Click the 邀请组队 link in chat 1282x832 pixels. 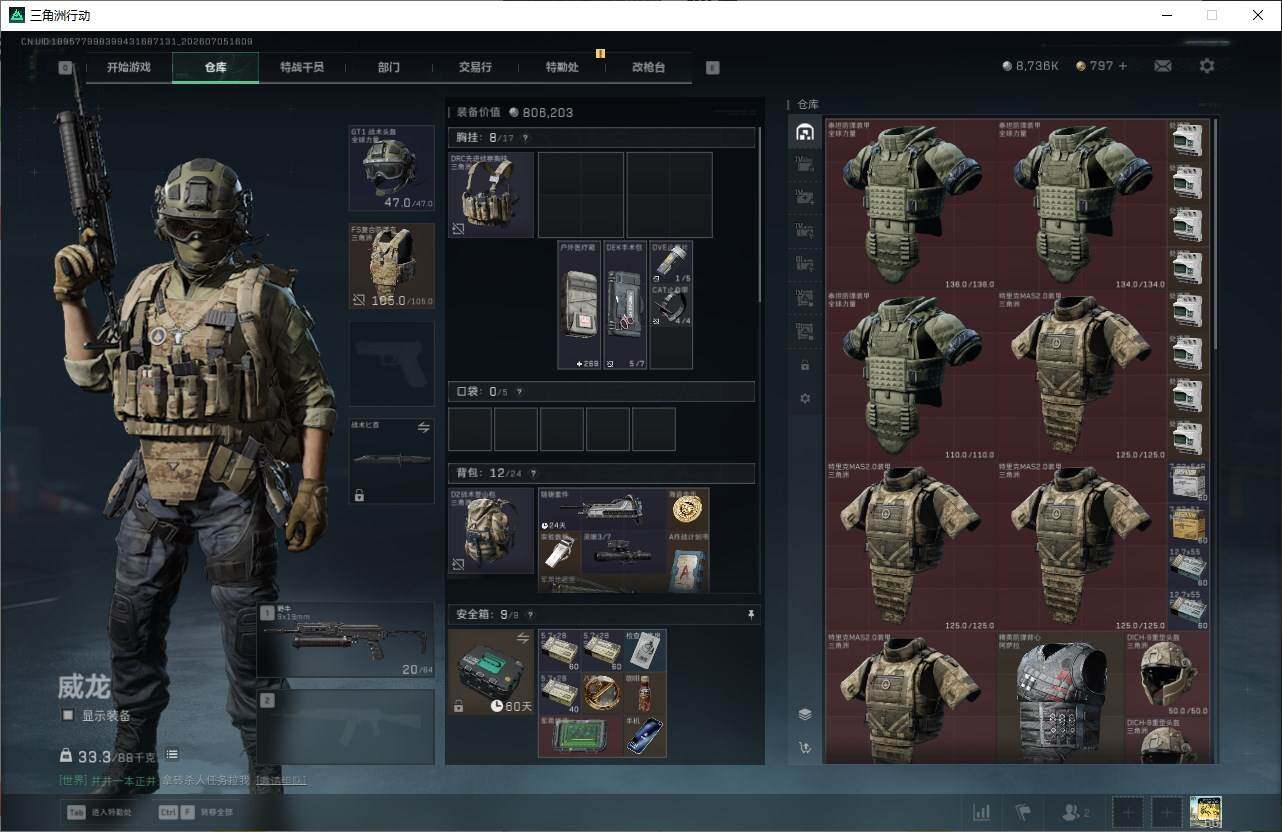(281, 780)
